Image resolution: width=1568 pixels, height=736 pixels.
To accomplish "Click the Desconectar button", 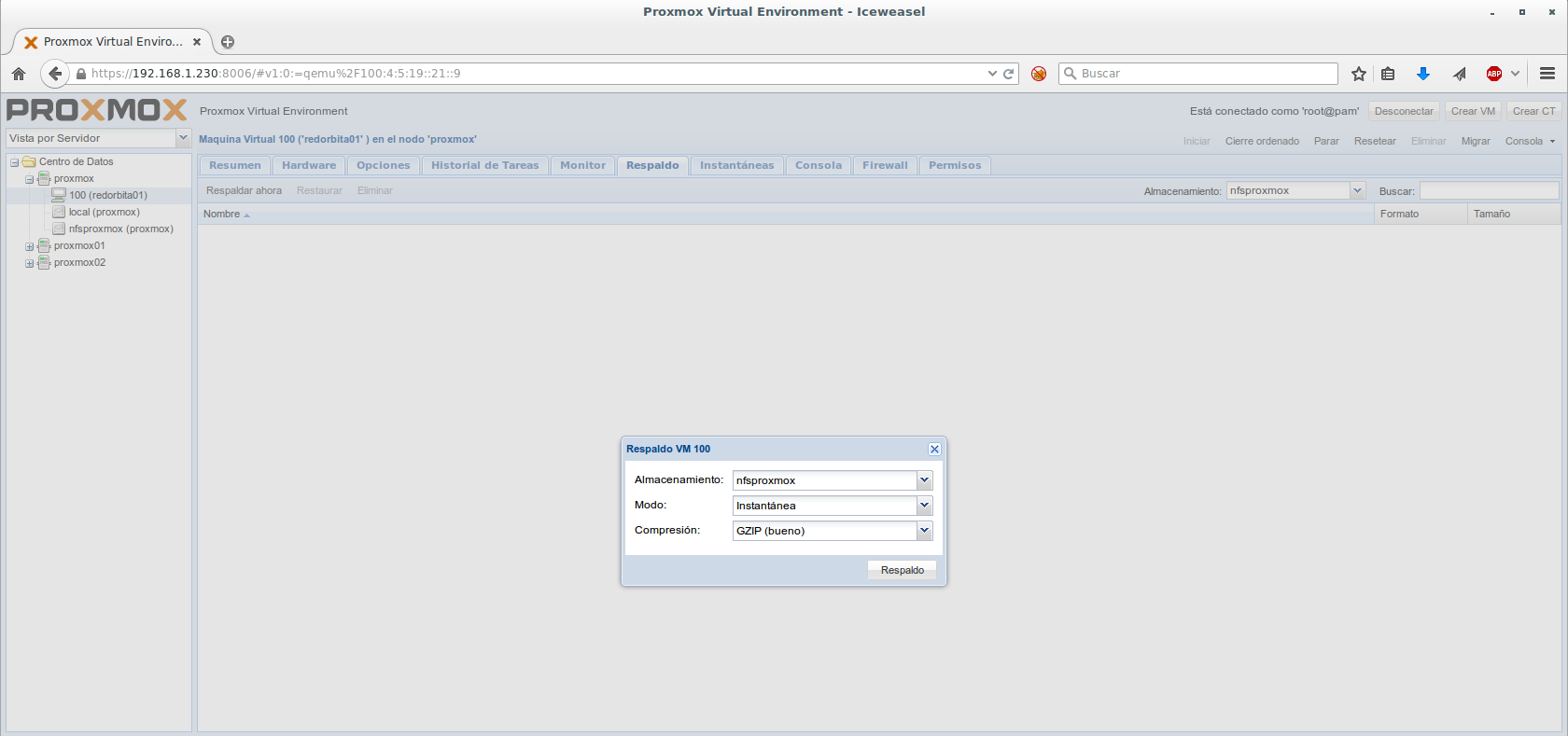I will (x=1404, y=111).
